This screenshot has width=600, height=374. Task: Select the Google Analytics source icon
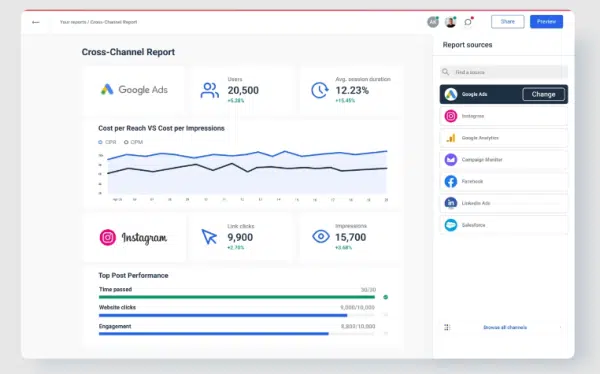(451, 138)
